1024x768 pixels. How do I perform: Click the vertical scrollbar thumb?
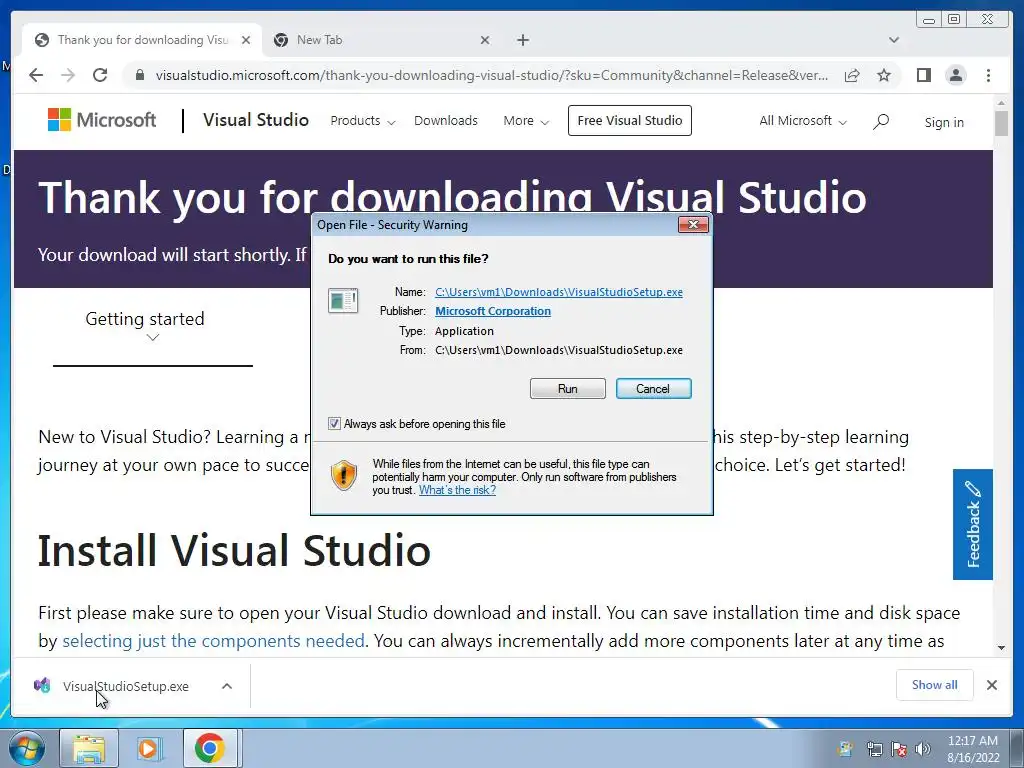click(1001, 123)
